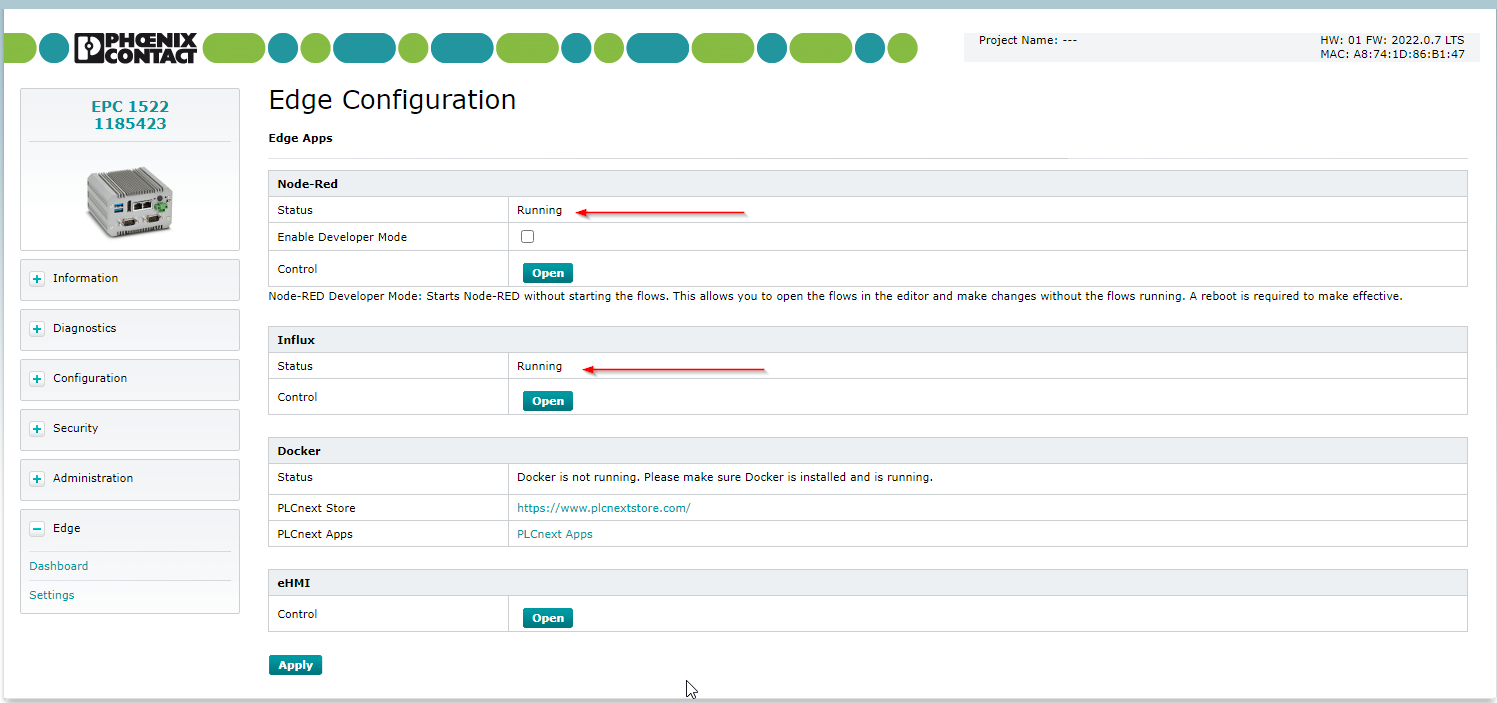The height and width of the screenshot is (703, 1497).
Task: Click the Project Name field in header
Action: [x=1028, y=40]
